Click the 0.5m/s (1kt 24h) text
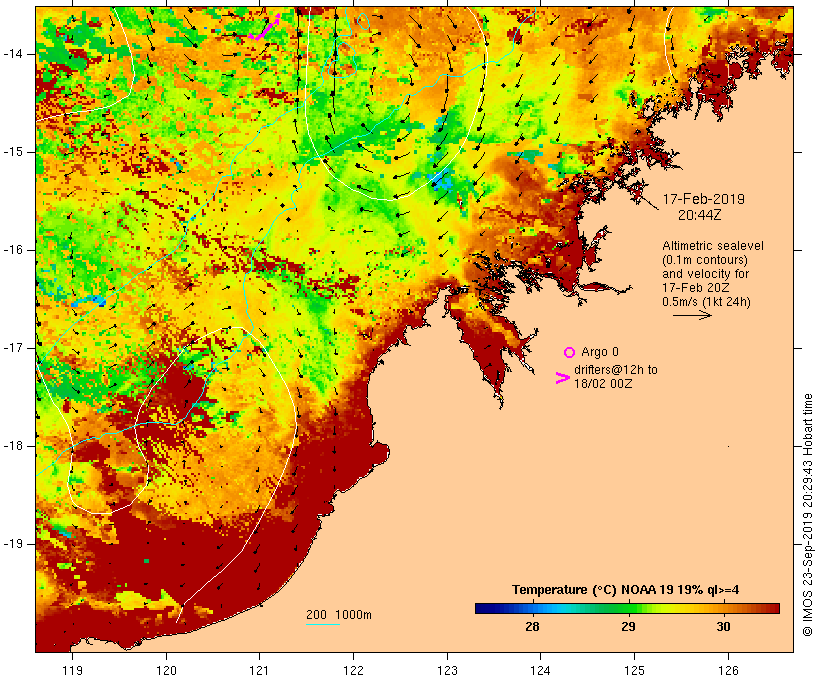The height and width of the screenshot is (680, 820). tap(706, 302)
